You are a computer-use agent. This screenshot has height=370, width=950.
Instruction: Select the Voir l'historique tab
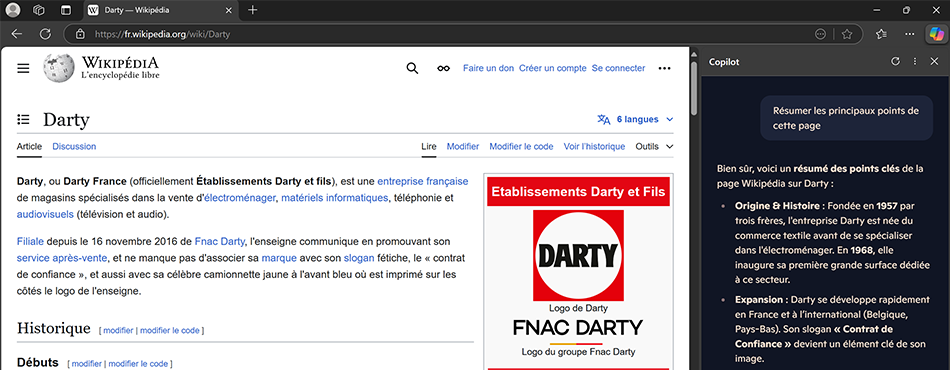[594, 147]
